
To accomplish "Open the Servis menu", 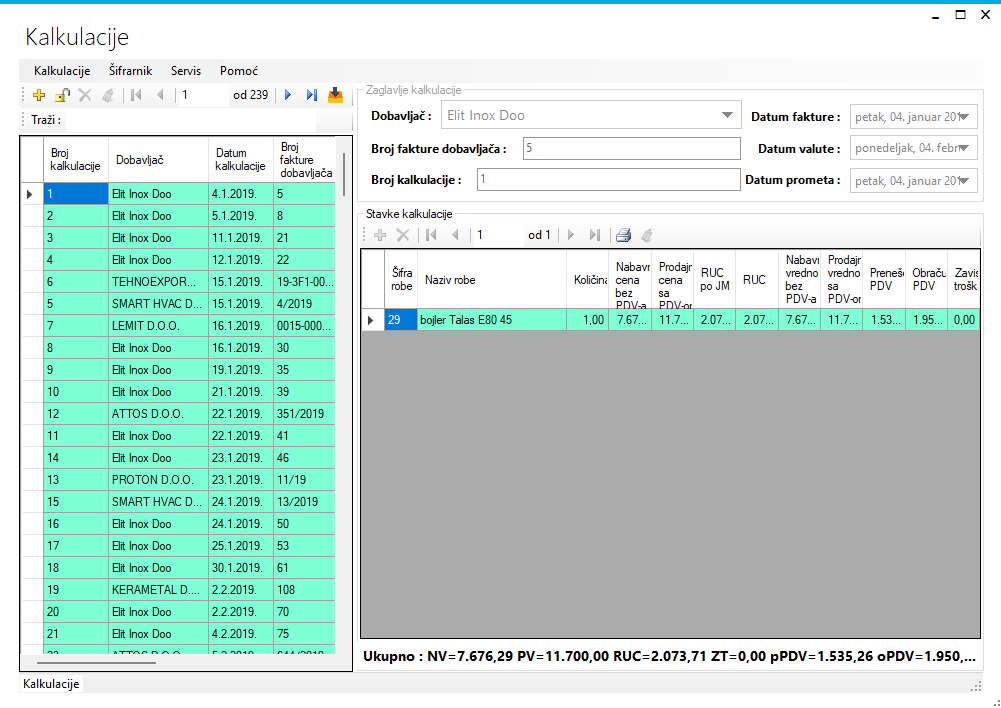I will (185, 71).
